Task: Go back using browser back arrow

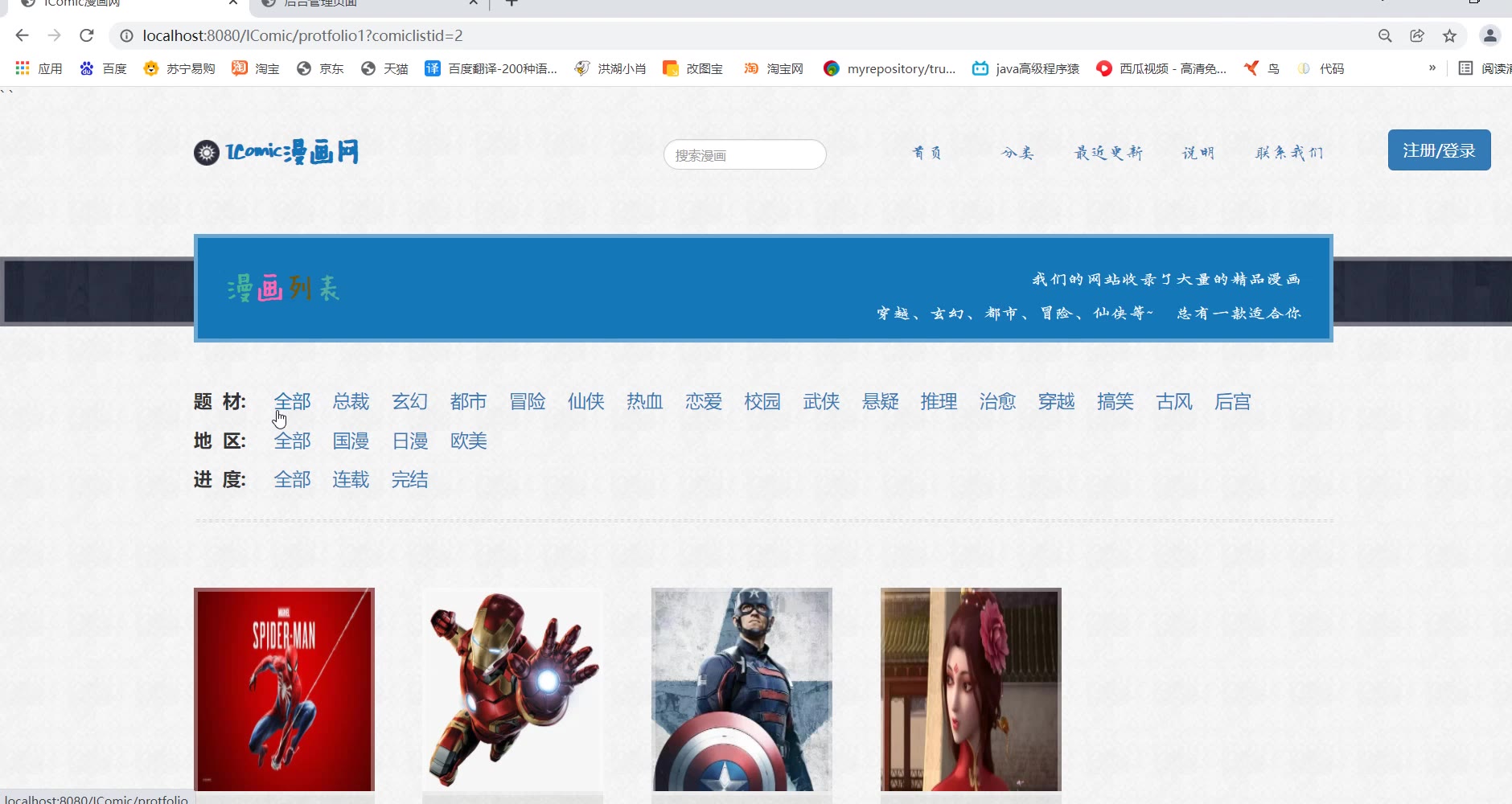Action: click(22, 35)
